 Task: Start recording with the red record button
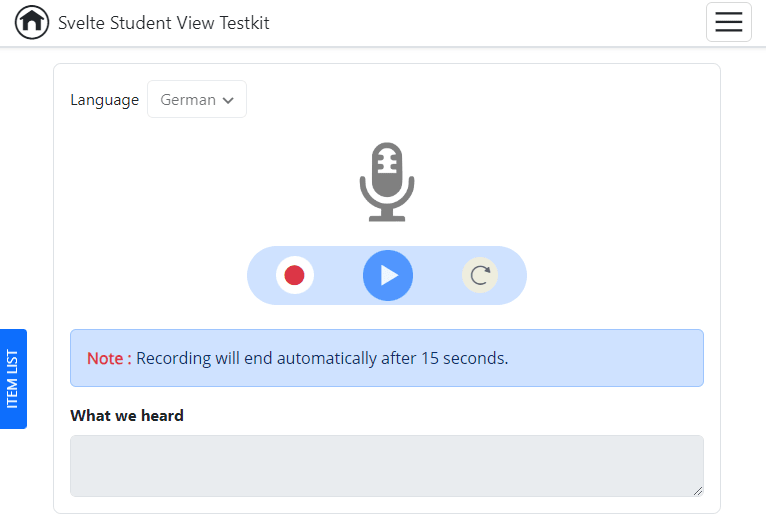(x=294, y=275)
